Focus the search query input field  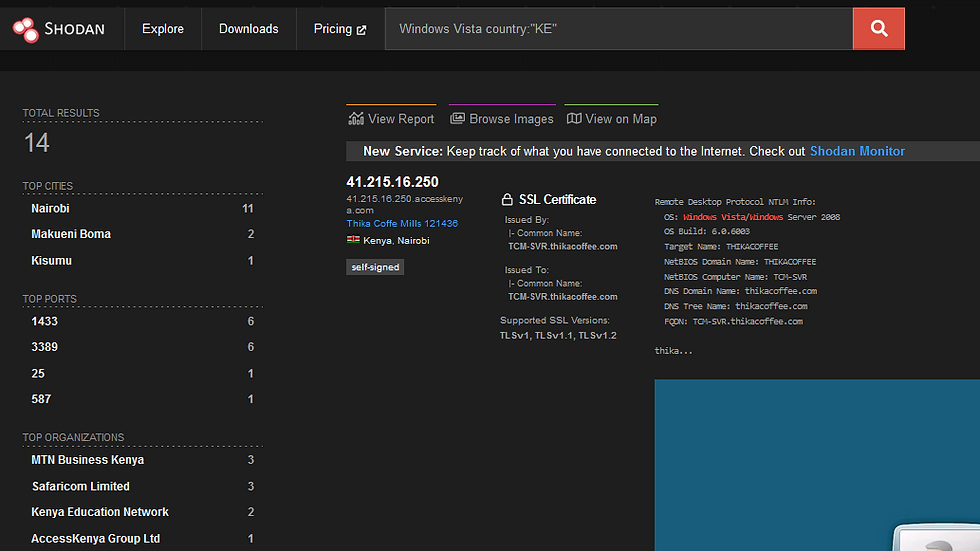pos(619,29)
